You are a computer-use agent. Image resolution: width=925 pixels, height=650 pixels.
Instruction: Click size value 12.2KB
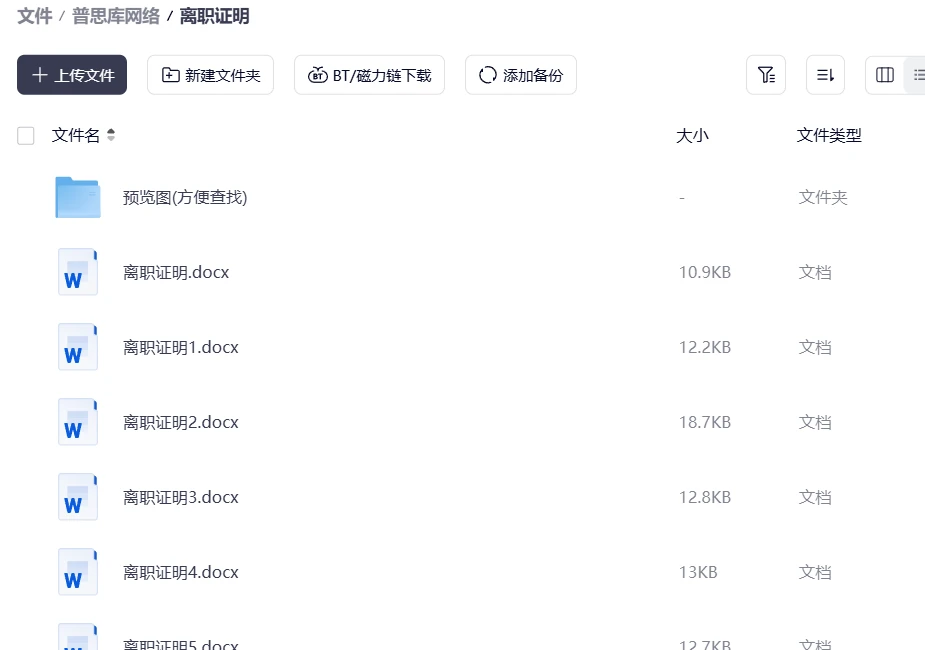pos(704,347)
